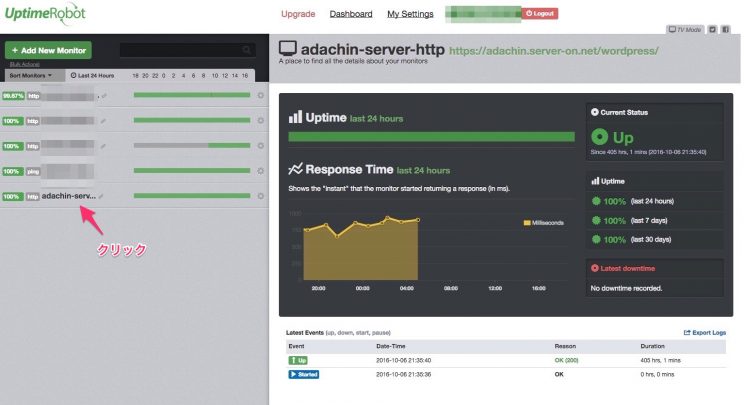Toggle the Milliseconds legend on the chart
The height and width of the screenshot is (405, 744).
(540, 222)
